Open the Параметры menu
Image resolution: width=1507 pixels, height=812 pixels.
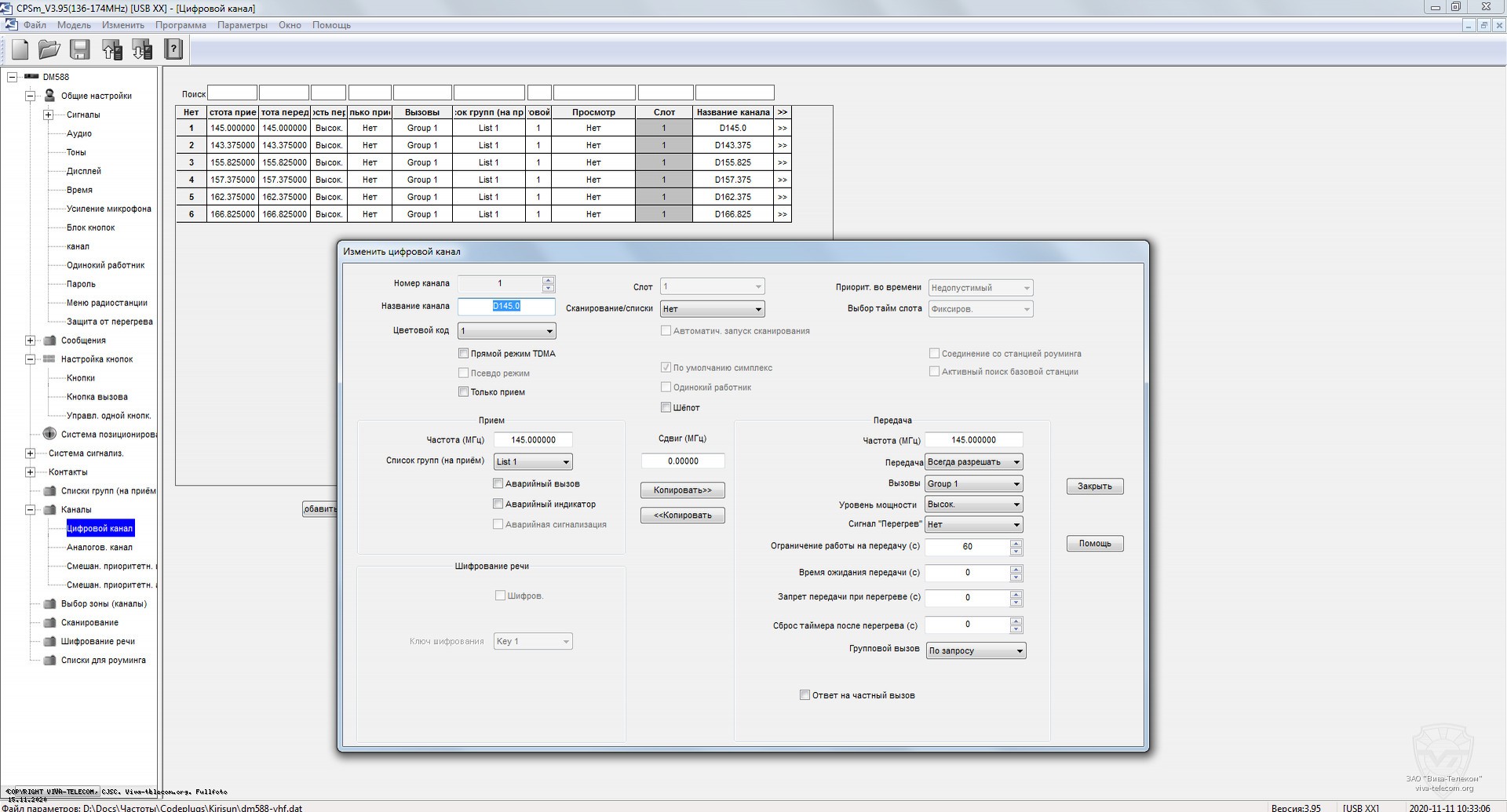(243, 25)
